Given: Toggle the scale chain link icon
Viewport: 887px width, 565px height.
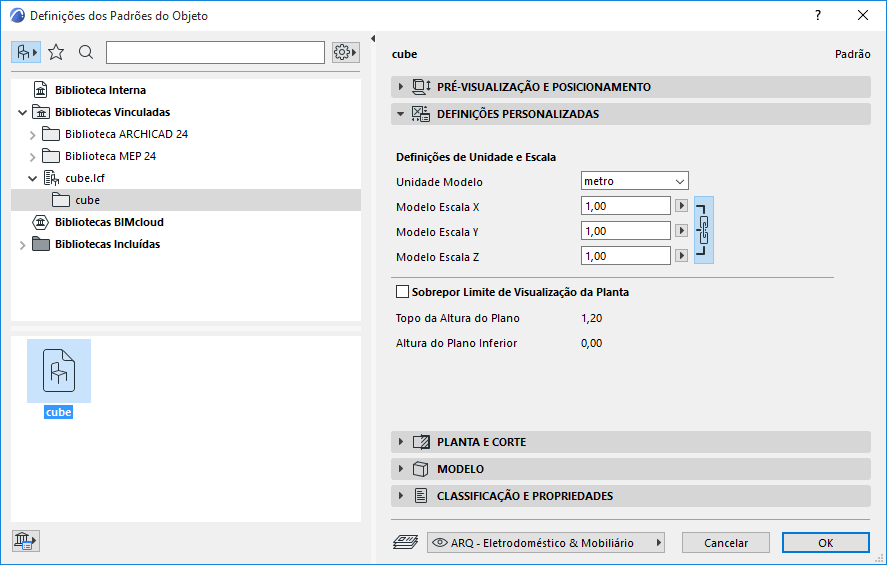Looking at the screenshot, I should (704, 229).
